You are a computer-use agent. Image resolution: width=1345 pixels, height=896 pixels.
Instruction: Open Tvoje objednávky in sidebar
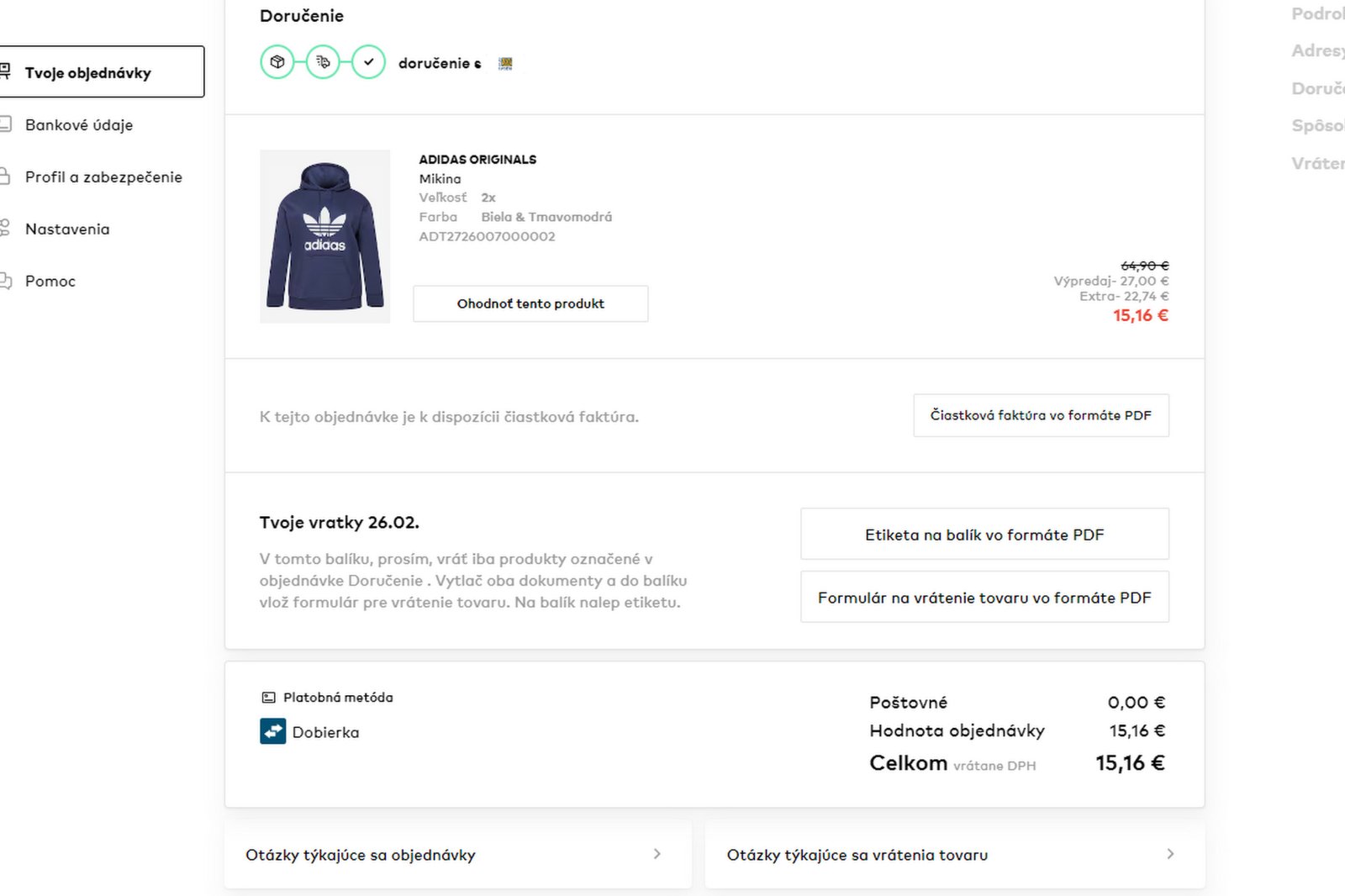coord(88,72)
